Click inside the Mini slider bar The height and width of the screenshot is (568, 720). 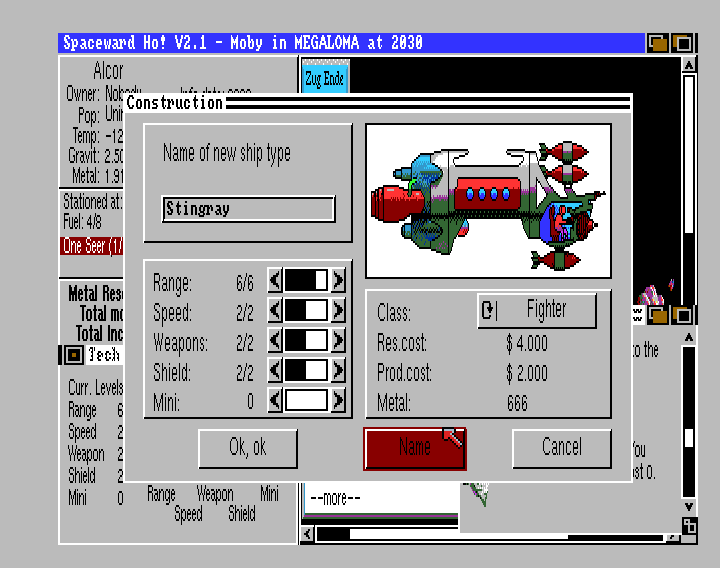click(306, 401)
